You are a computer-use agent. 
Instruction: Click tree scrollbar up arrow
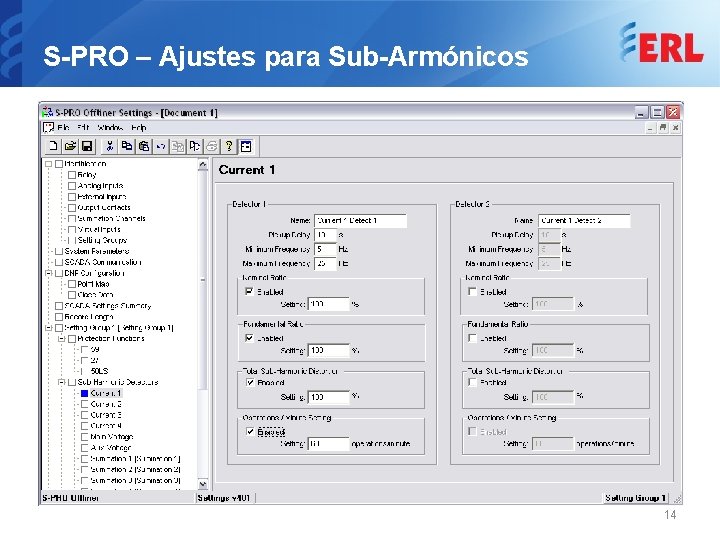pos(202,165)
